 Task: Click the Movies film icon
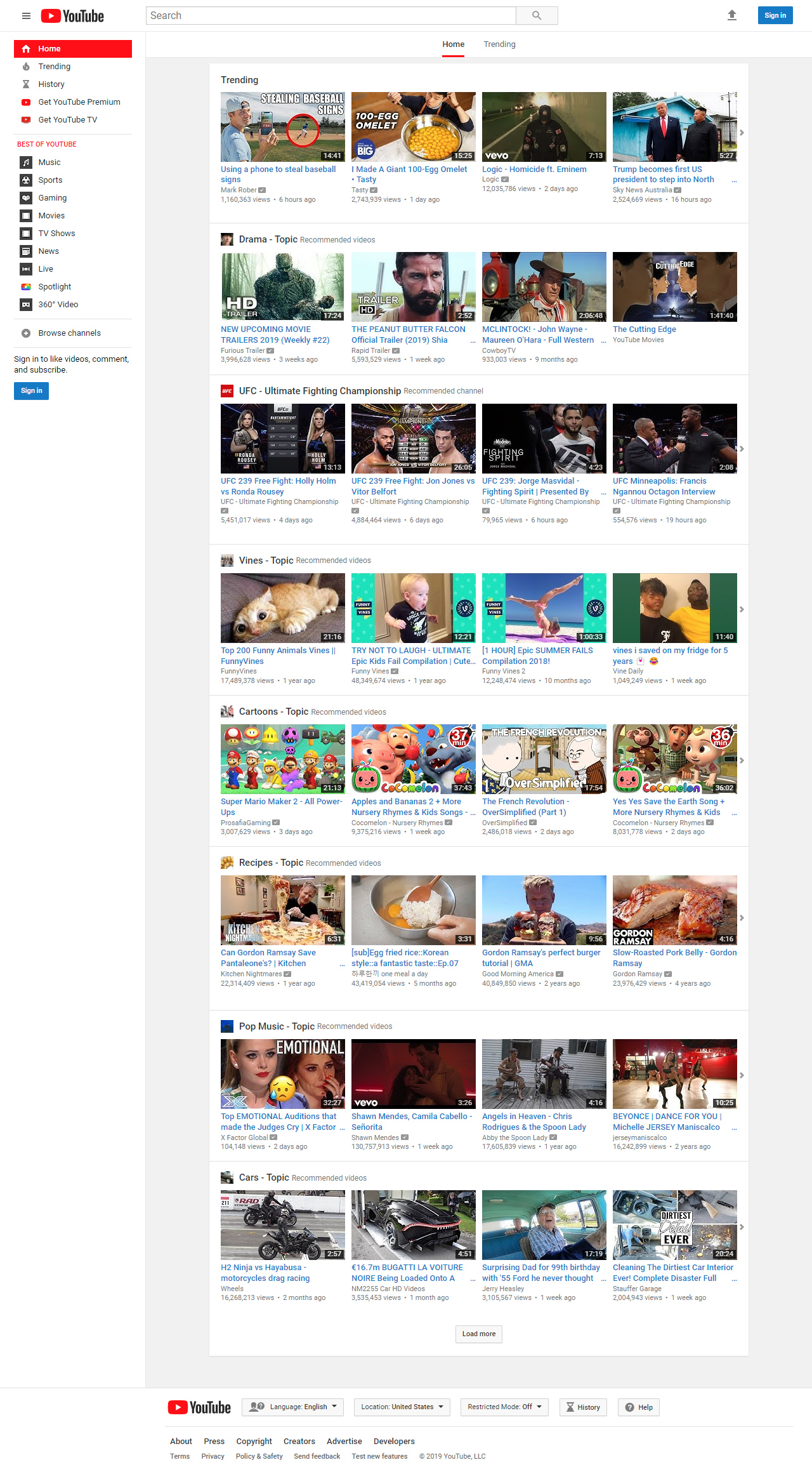26,216
